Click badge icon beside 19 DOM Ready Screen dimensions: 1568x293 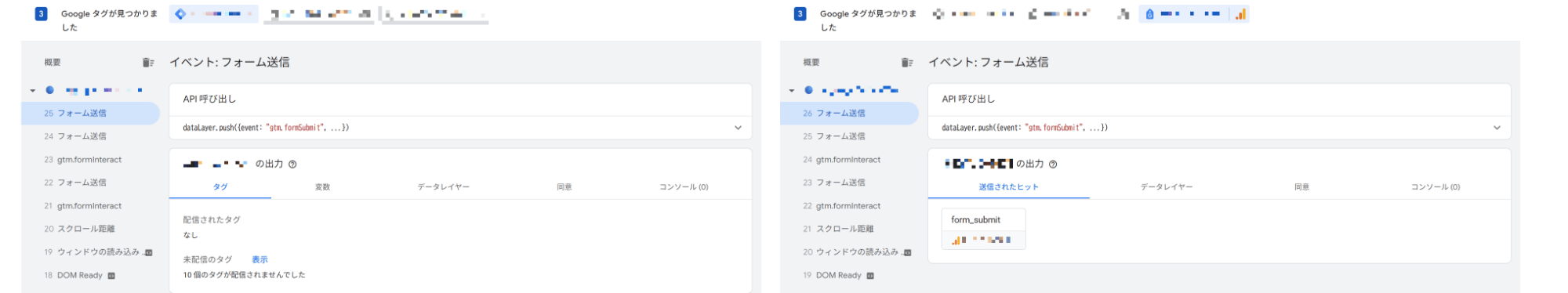870,276
